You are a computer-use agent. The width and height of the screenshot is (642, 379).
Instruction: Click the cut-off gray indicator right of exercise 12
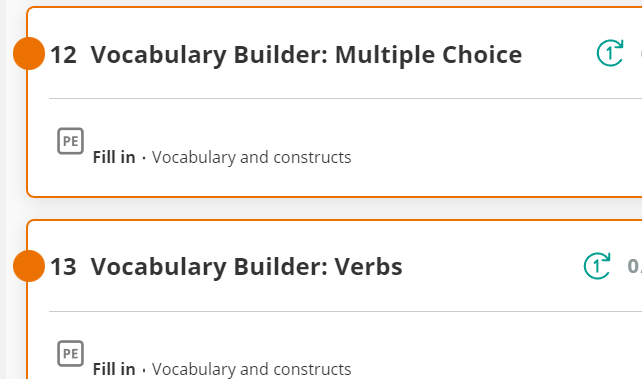tap(640, 54)
